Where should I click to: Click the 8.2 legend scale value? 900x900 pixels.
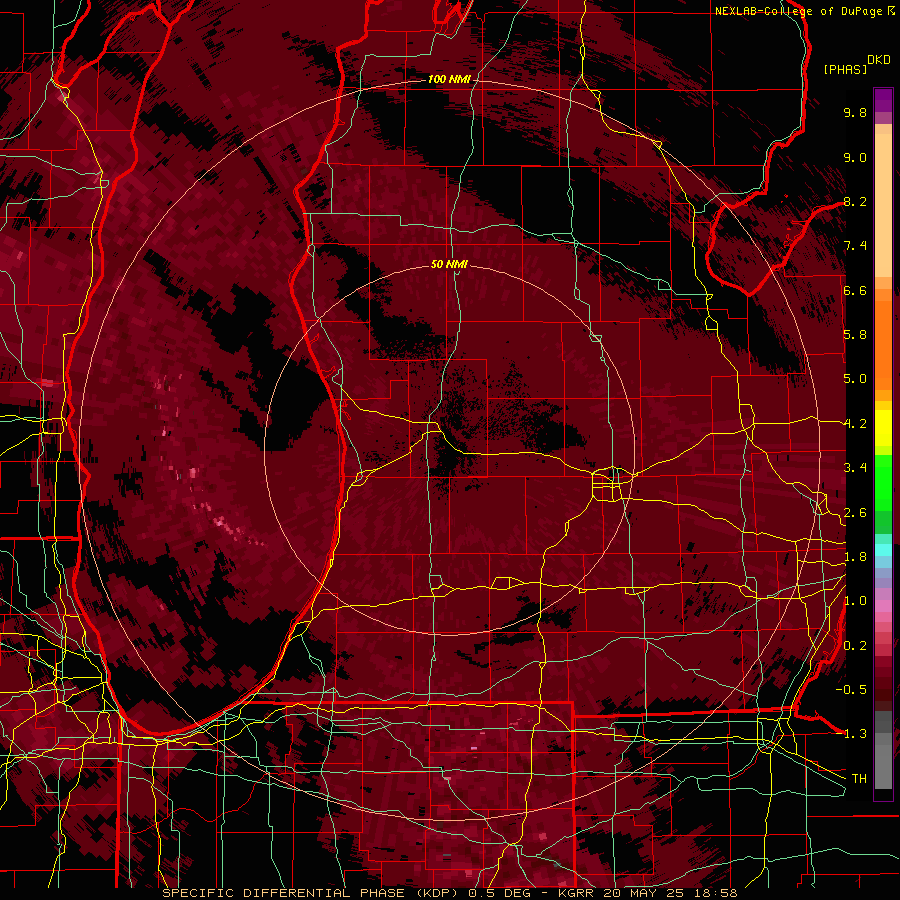click(855, 201)
